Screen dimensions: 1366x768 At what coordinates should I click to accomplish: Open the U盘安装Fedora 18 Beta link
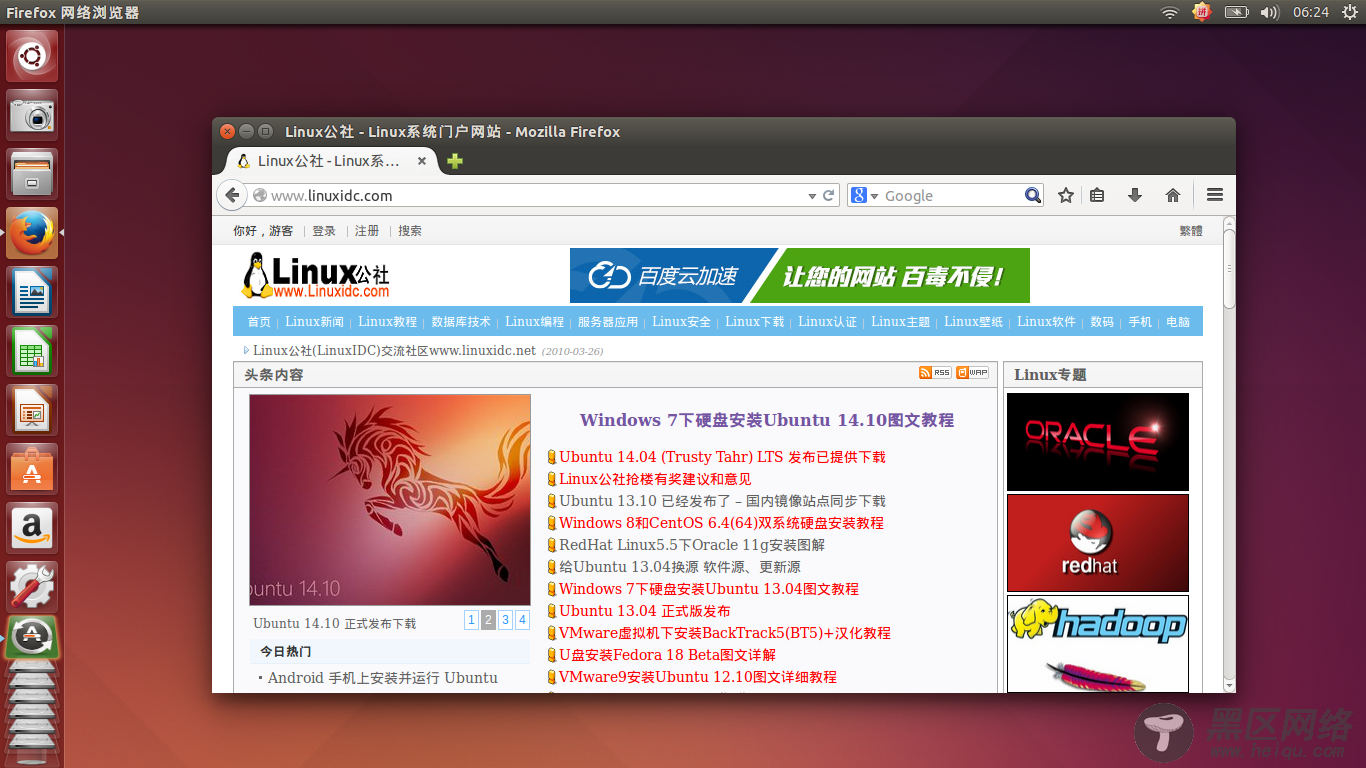tap(667, 655)
